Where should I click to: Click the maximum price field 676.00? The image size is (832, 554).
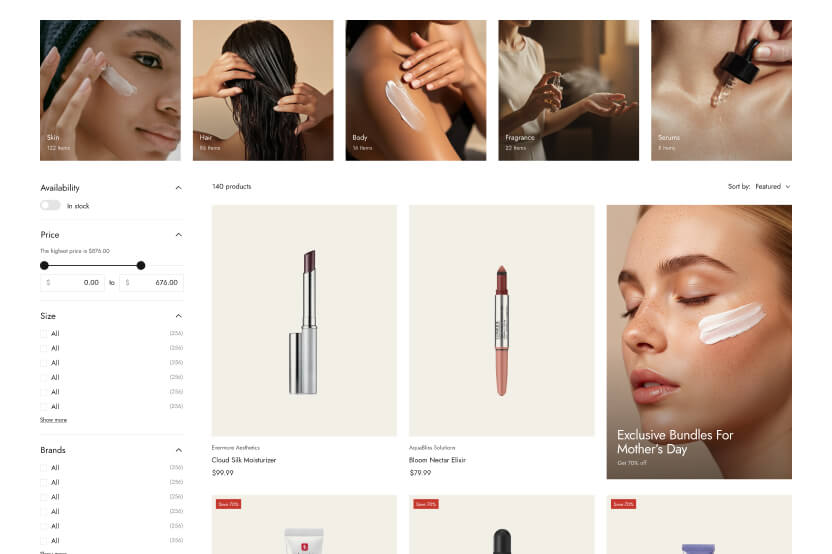(151, 283)
